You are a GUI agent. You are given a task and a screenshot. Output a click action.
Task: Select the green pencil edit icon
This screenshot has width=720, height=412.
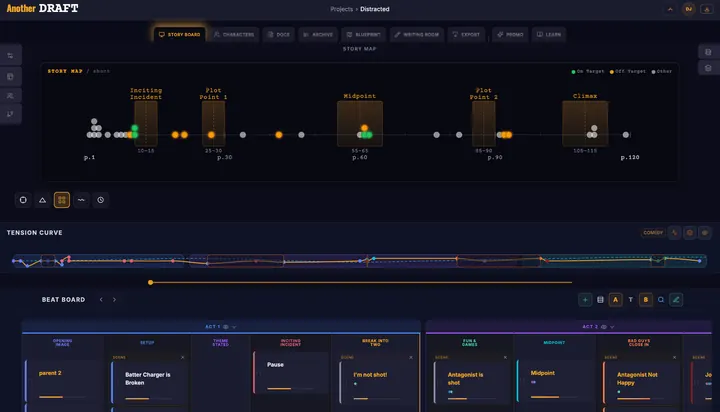click(676, 300)
